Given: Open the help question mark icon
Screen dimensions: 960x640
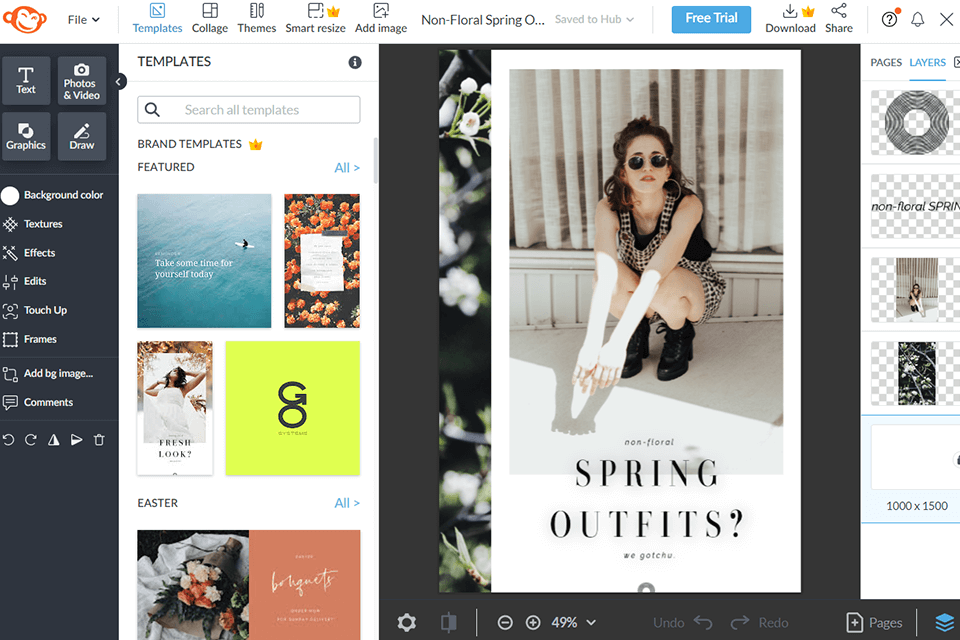Looking at the screenshot, I should point(890,19).
